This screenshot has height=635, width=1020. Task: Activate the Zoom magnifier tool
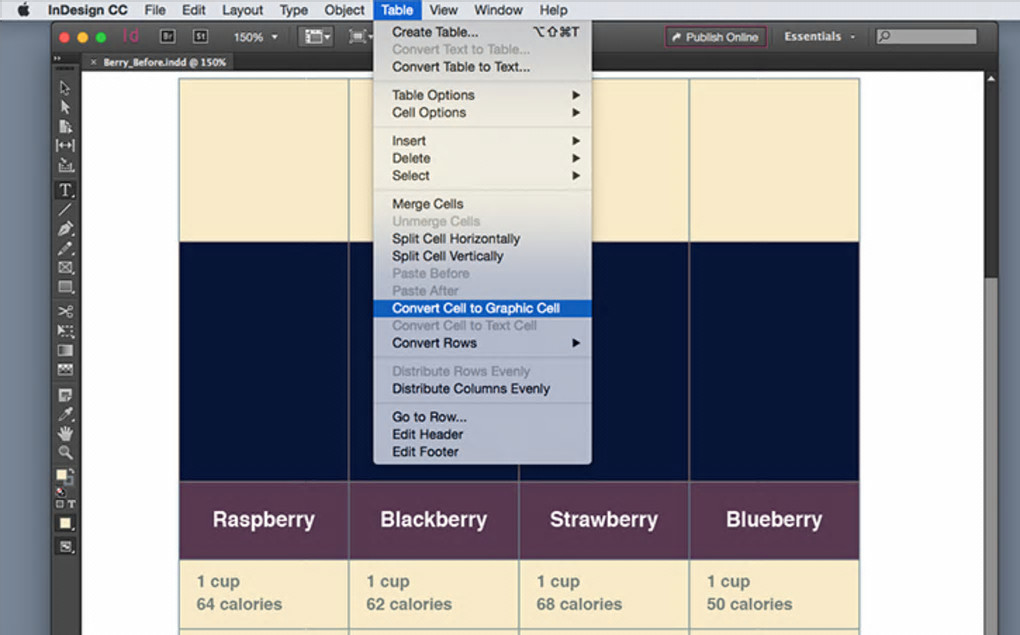tap(65, 453)
